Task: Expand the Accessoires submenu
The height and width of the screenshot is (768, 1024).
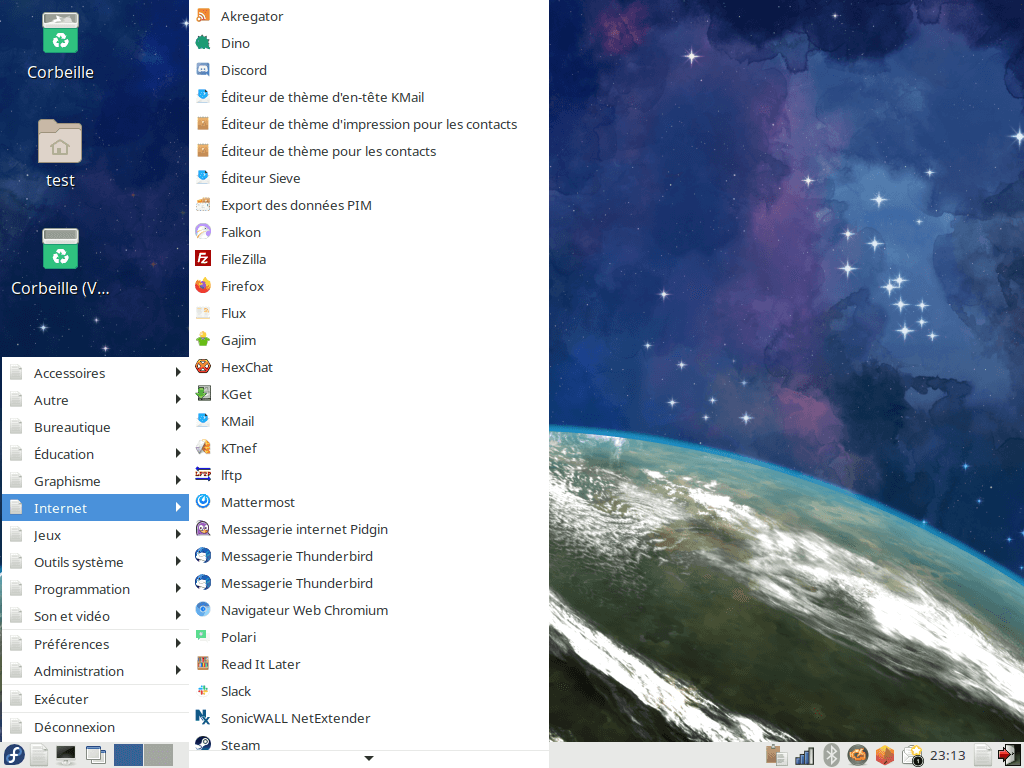Action: (95, 373)
